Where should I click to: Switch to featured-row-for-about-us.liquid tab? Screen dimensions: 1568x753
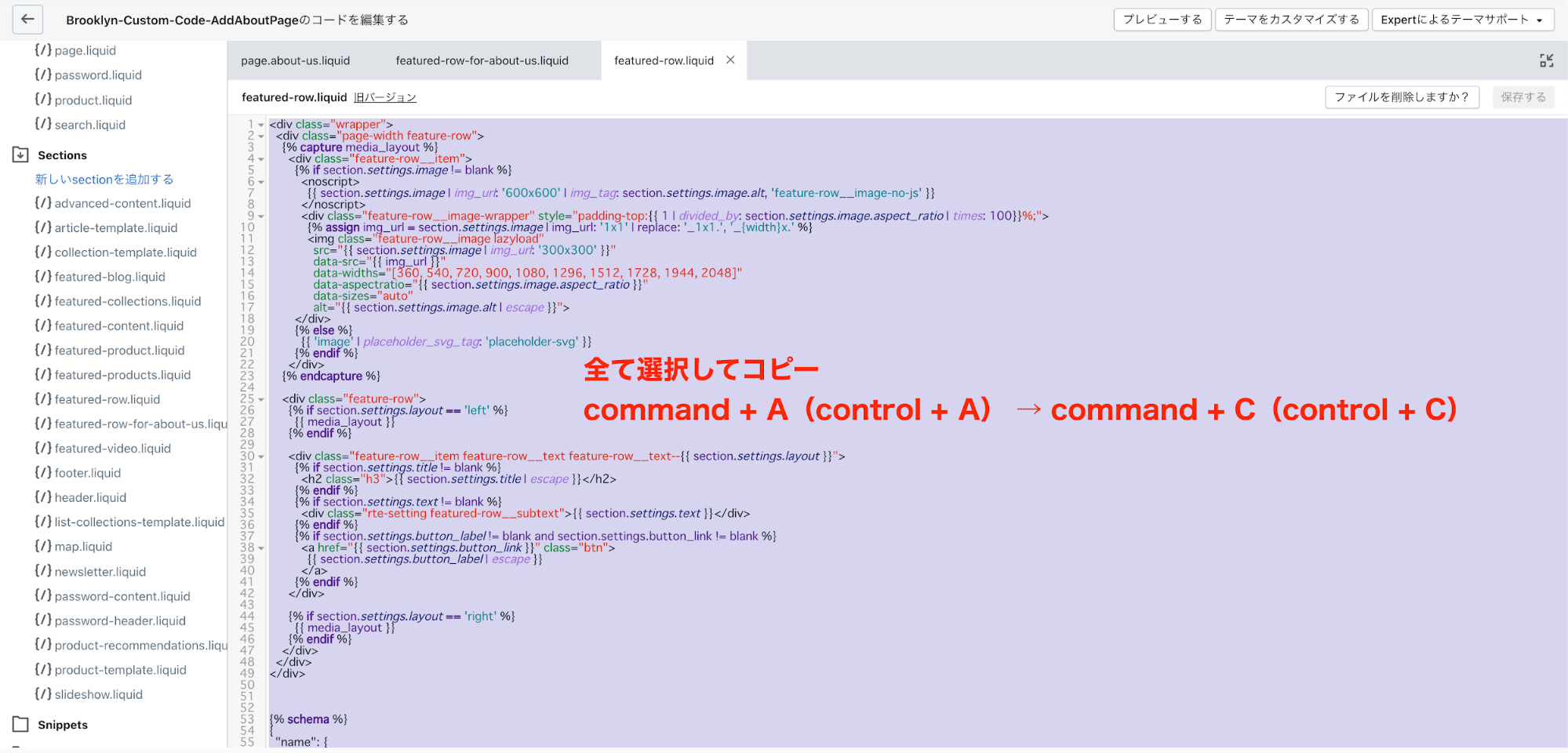click(x=482, y=60)
